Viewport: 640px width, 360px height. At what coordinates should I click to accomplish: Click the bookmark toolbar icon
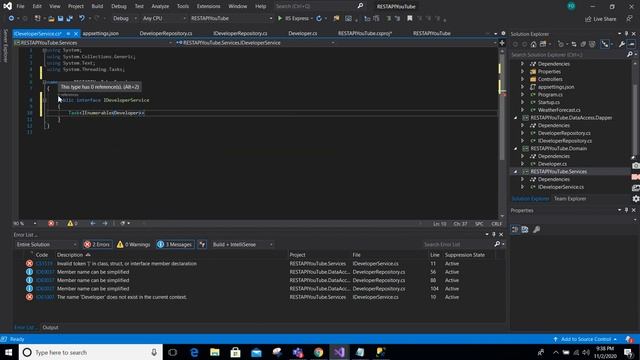point(410,18)
